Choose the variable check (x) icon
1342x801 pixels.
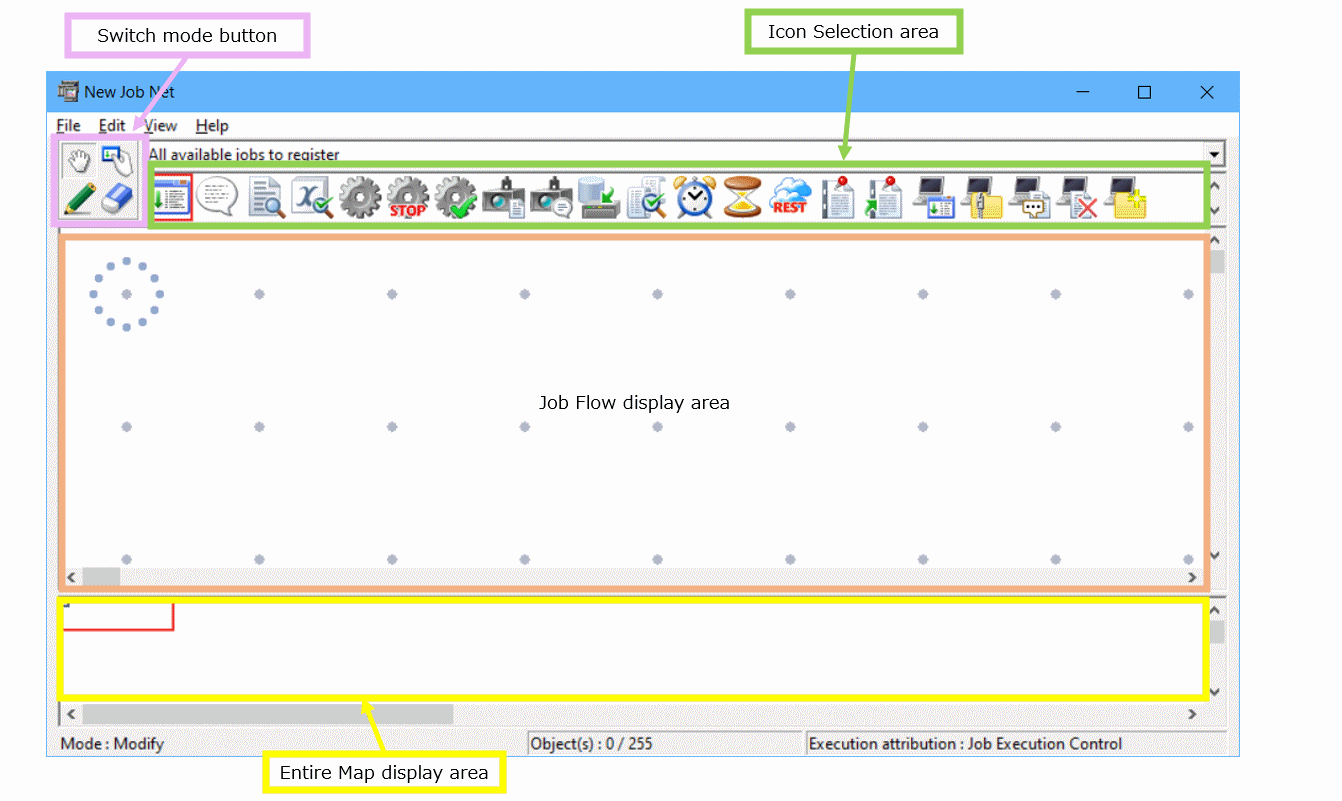pos(312,197)
